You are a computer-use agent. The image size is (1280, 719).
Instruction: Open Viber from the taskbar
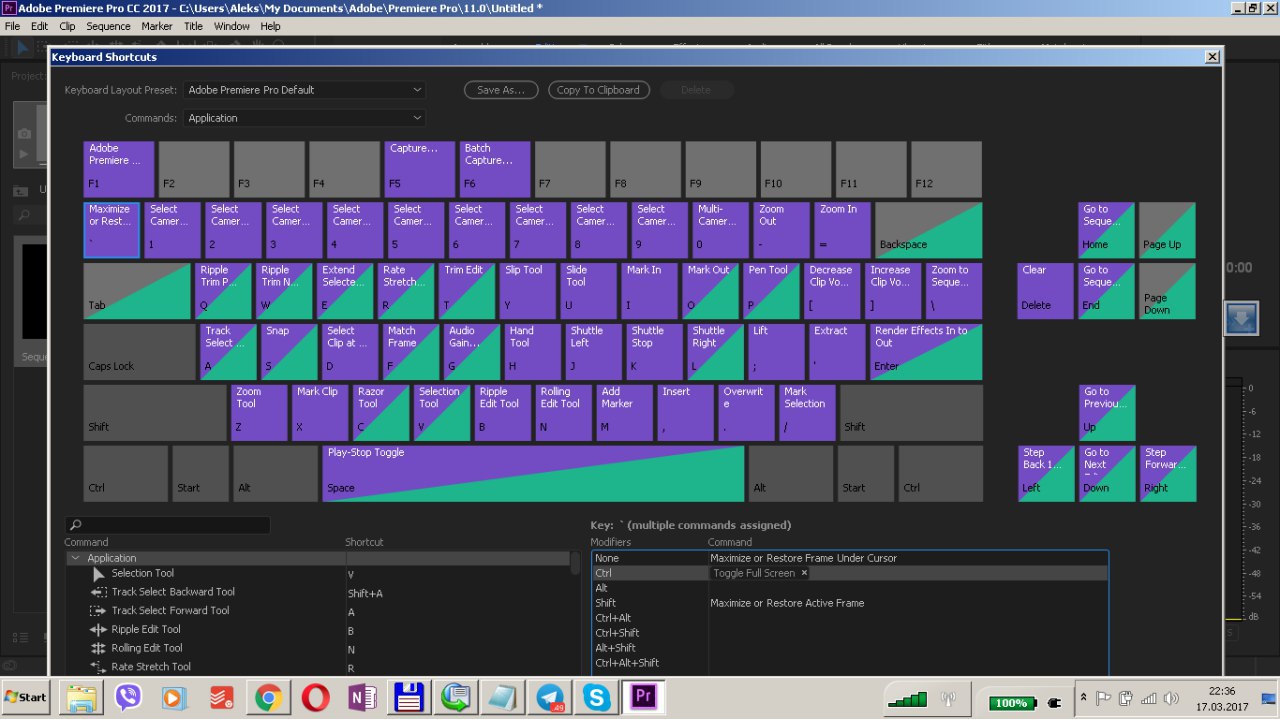(128, 697)
